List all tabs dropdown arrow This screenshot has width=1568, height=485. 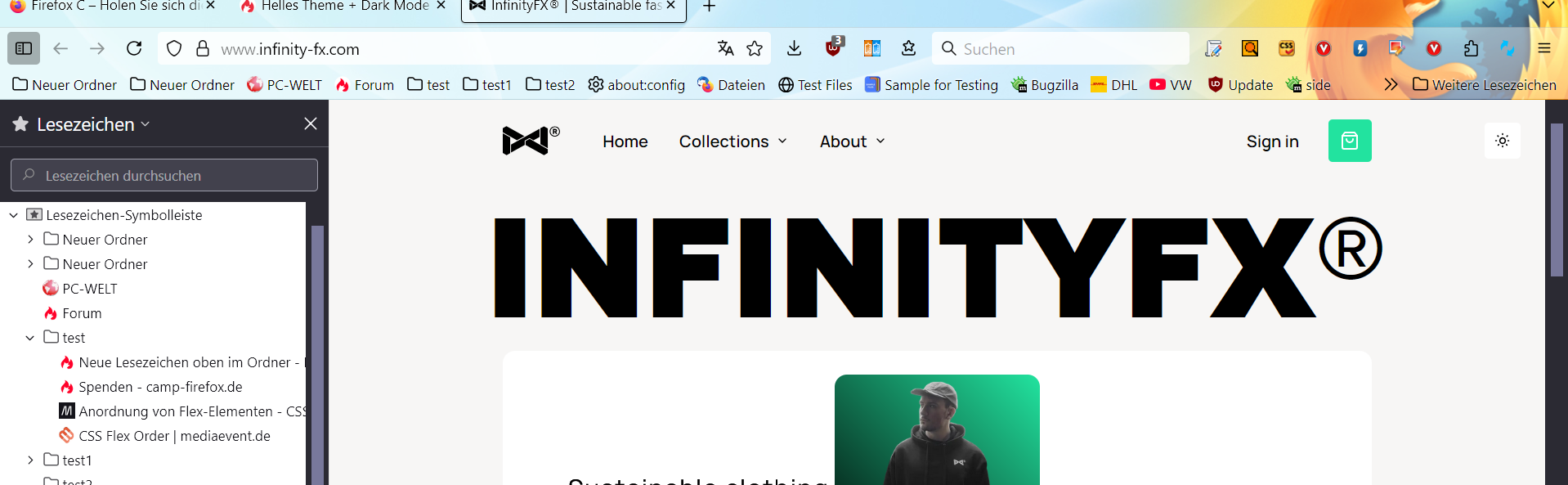1548,6
